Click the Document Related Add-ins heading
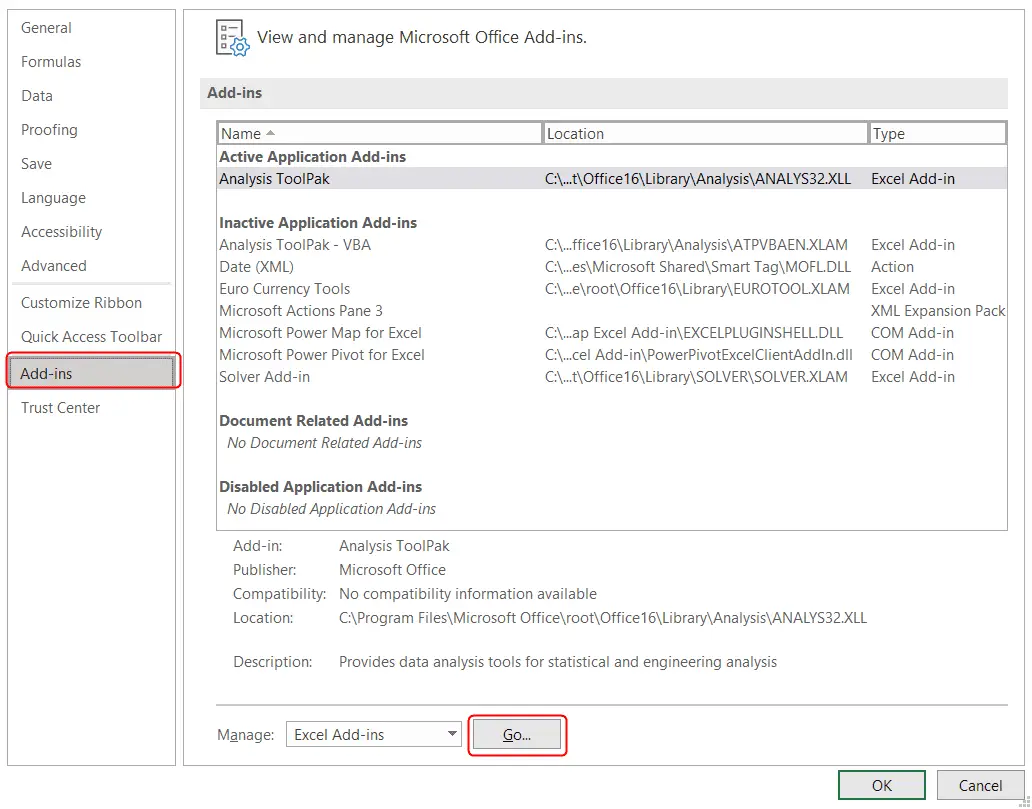This screenshot has width=1032, height=809. coord(313,421)
